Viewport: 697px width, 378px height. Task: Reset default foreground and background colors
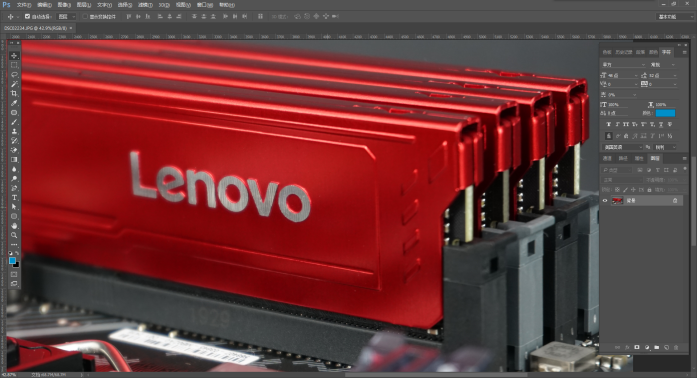click(11, 253)
